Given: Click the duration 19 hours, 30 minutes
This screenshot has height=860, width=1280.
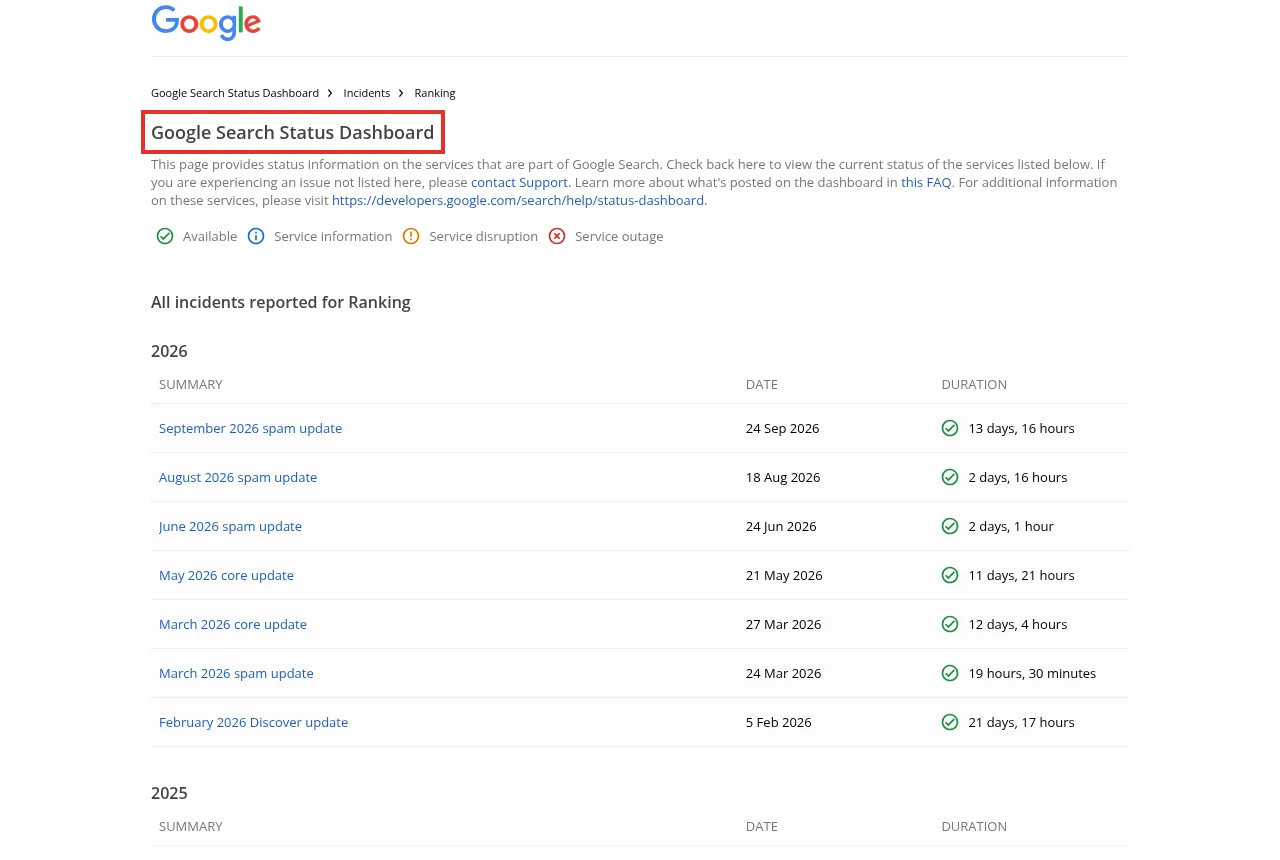Looking at the screenshot, I should coord(1032,673).
